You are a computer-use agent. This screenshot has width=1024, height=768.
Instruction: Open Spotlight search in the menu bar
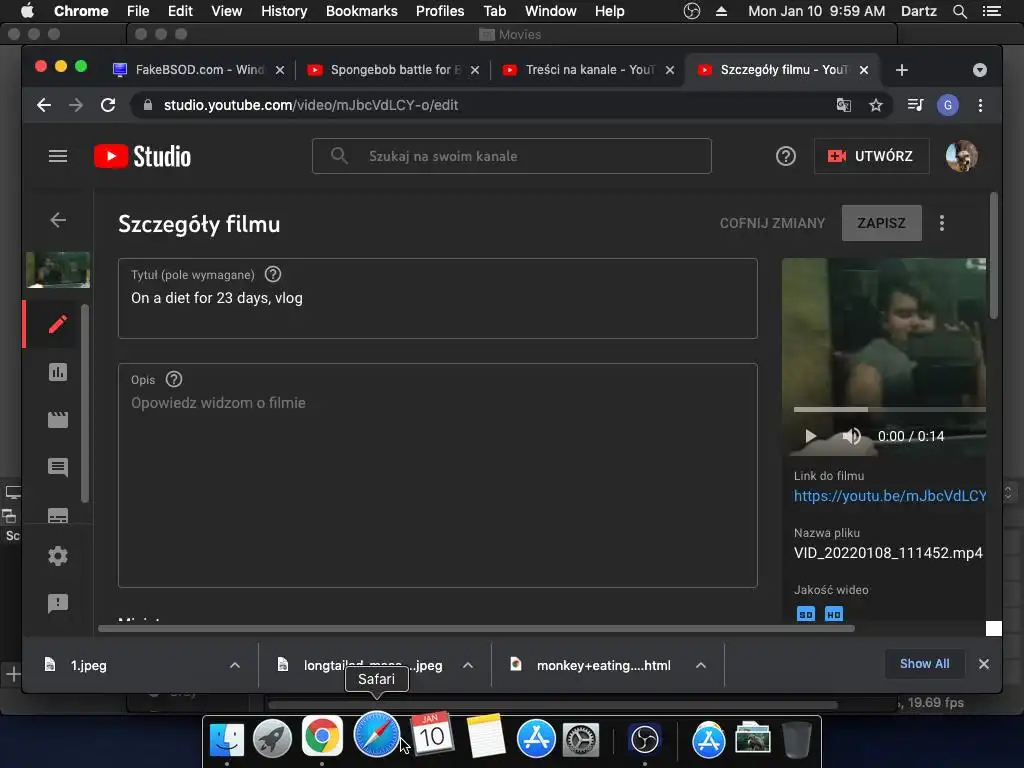pyautogui.click(x=959, y=11)
